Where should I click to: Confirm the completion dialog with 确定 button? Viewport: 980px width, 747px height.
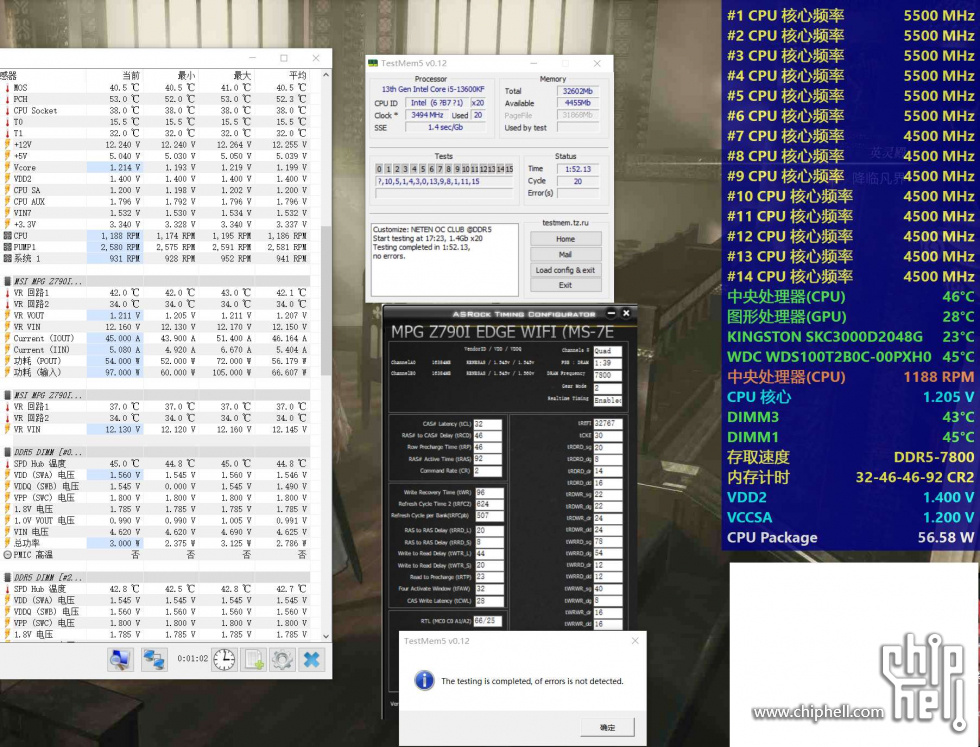[607, 727]
